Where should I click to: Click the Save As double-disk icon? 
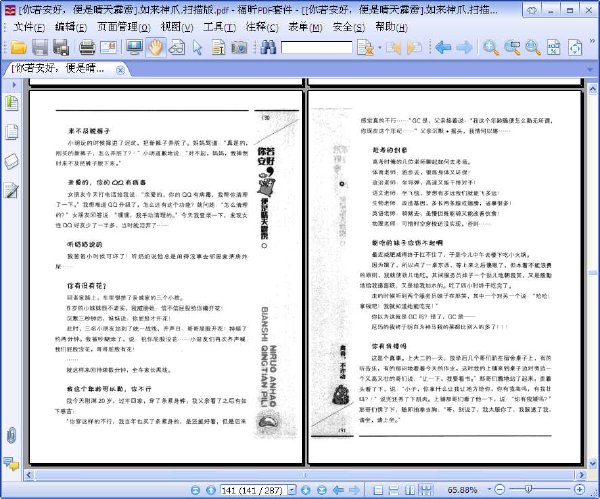pos(61,47)
